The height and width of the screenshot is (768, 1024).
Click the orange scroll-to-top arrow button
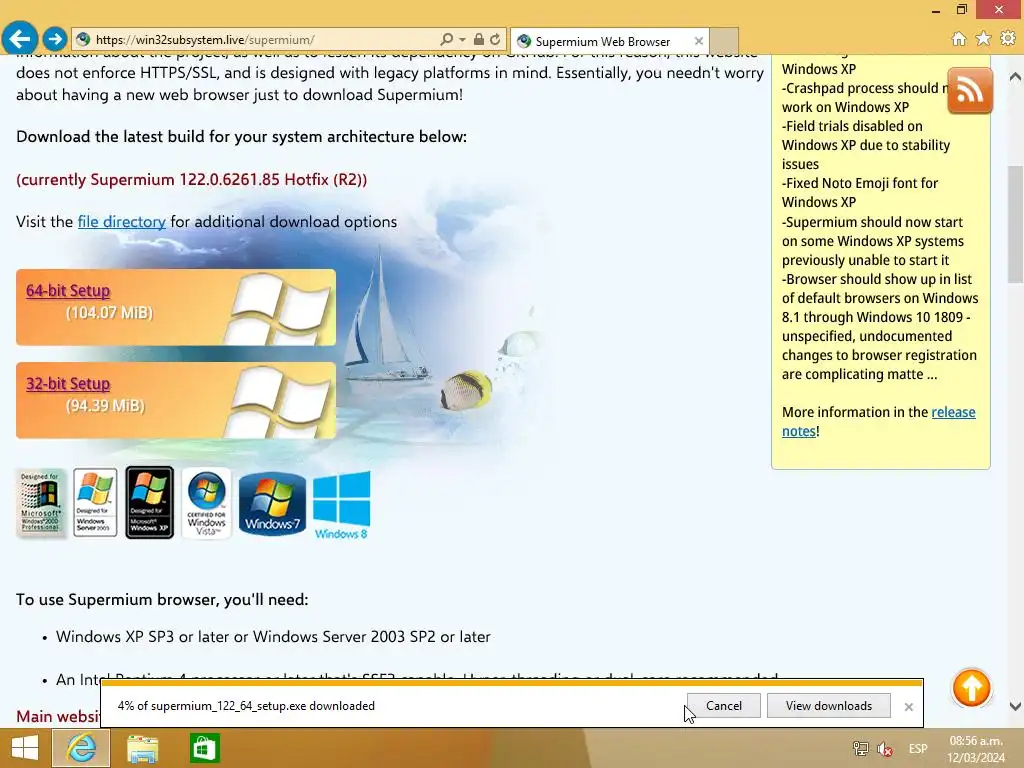(x=971, y=688)
